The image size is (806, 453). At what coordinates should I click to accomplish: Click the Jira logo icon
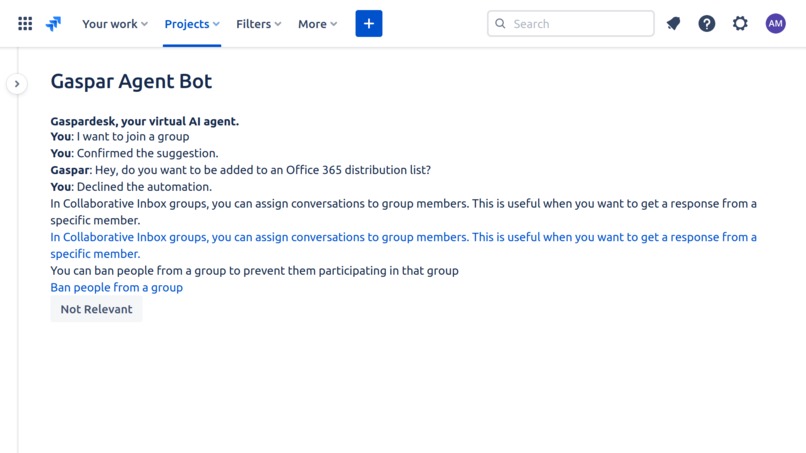pos(53,24)
